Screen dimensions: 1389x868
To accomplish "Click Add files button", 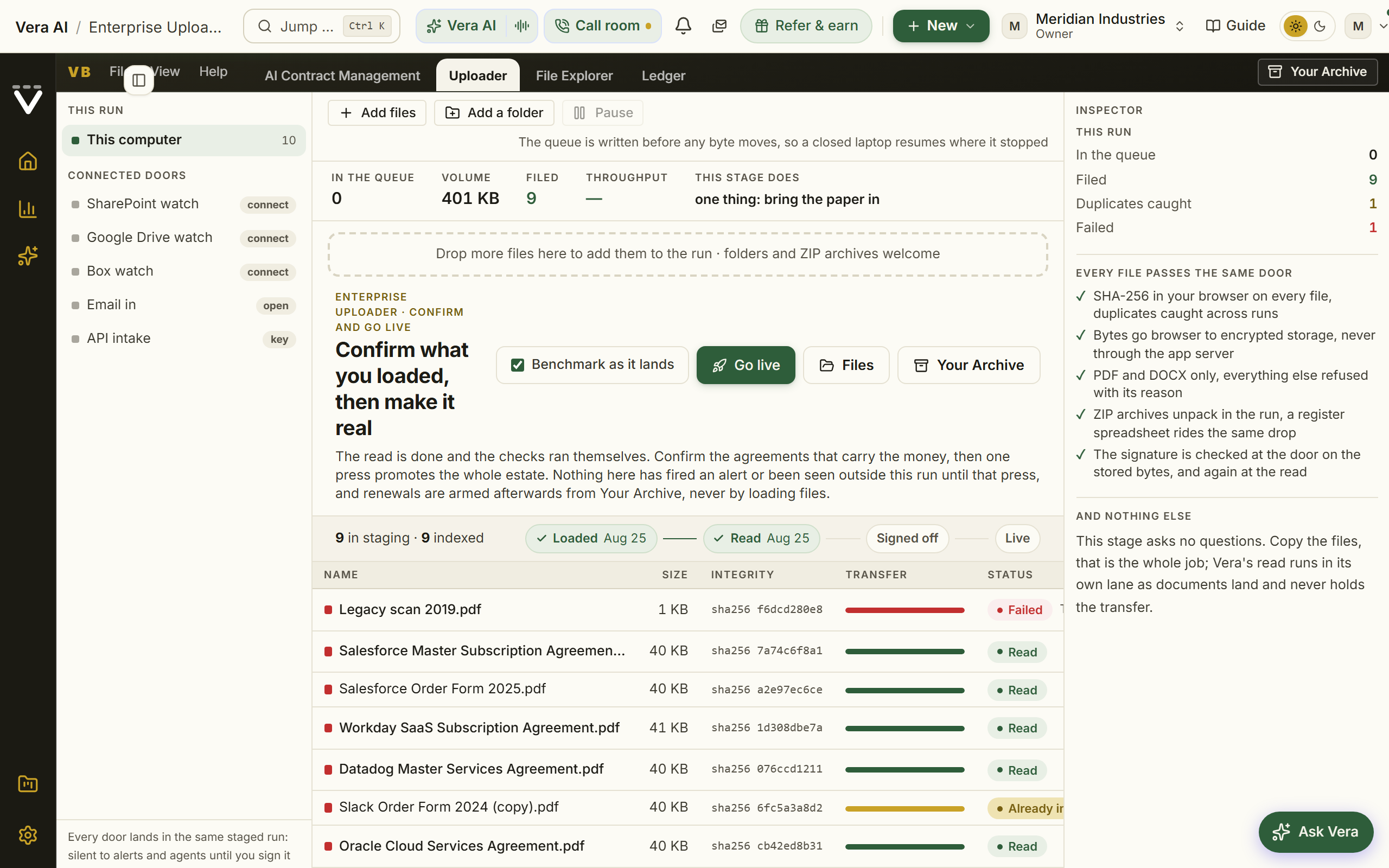I will (377, 112).
